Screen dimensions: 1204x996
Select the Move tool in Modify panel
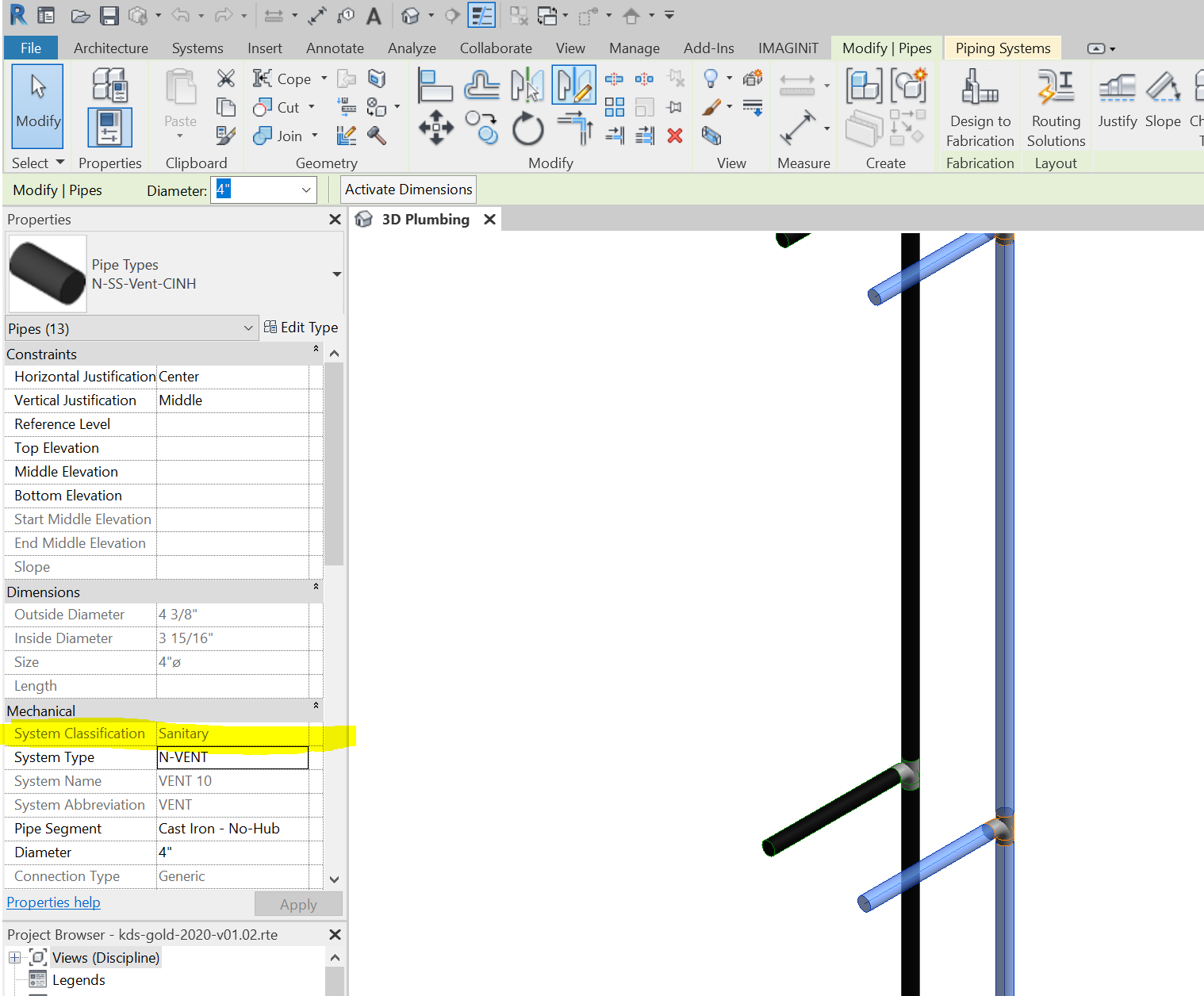pos(435,127)
